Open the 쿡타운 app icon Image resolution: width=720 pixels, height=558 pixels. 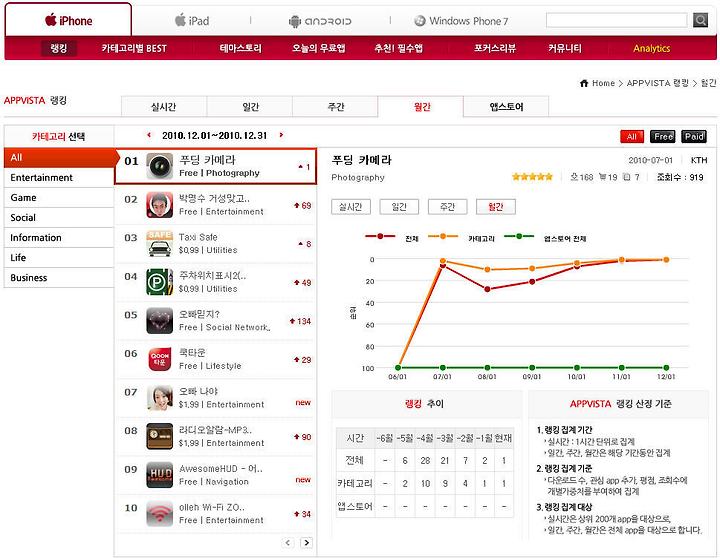point(159,359)
